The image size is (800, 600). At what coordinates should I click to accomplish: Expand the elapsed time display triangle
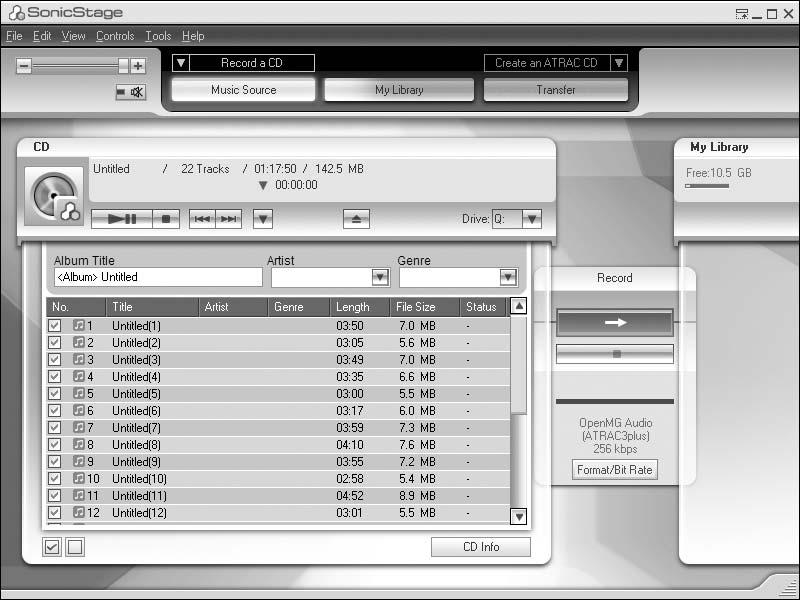(x=263, y=185)
